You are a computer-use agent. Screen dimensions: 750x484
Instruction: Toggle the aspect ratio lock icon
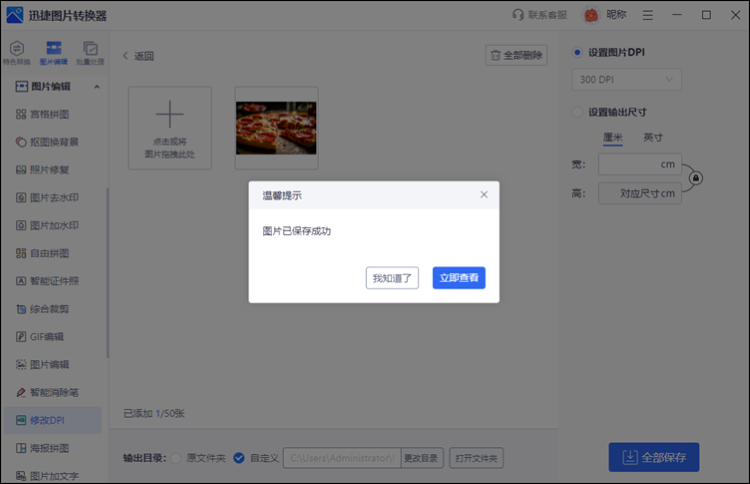pyautogui.click(x=696, y=178)
